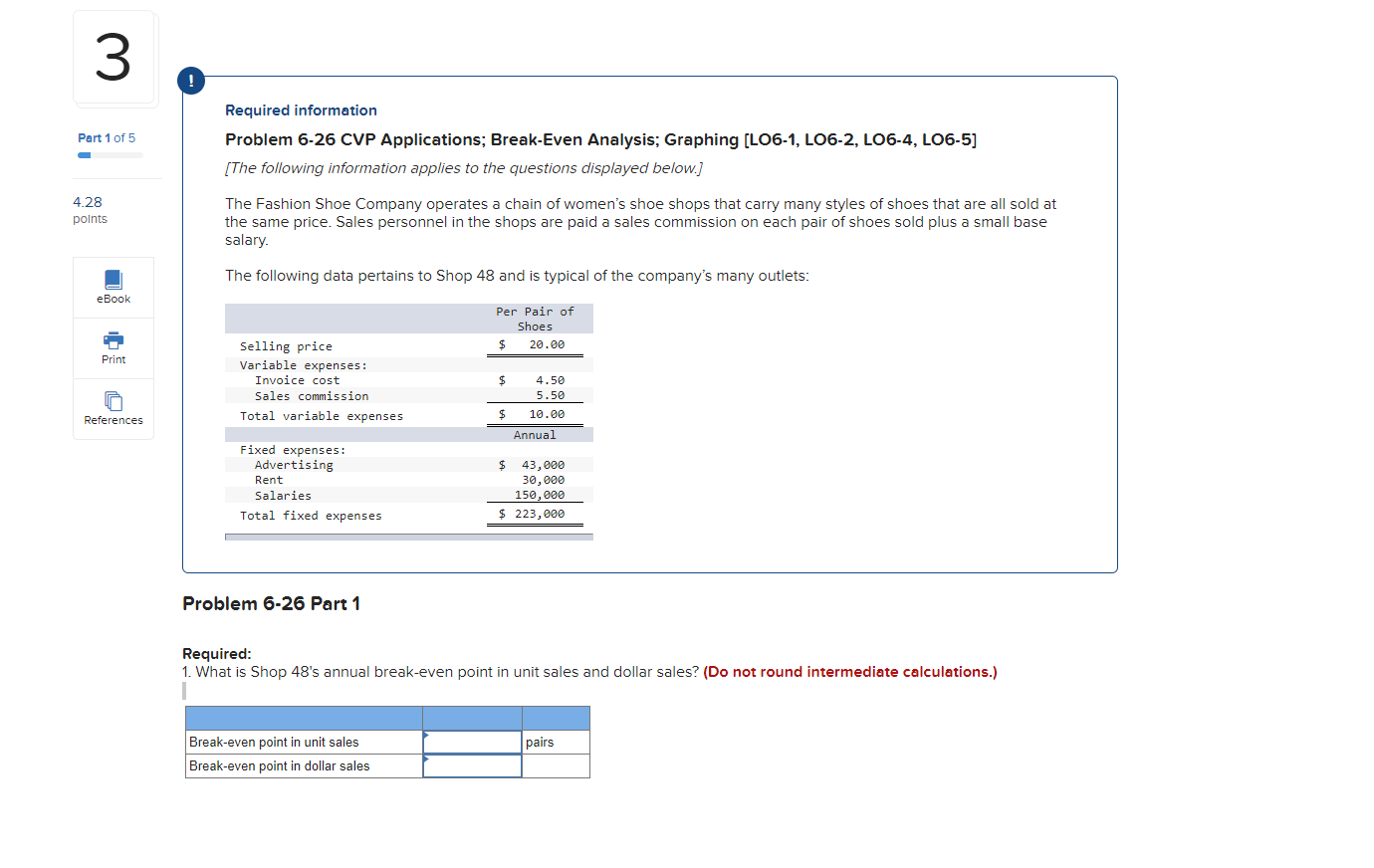This screenshot has height=868, width=1374.
Task: Click inside the break-even dollar sales input field
Action: click(471, 765)
